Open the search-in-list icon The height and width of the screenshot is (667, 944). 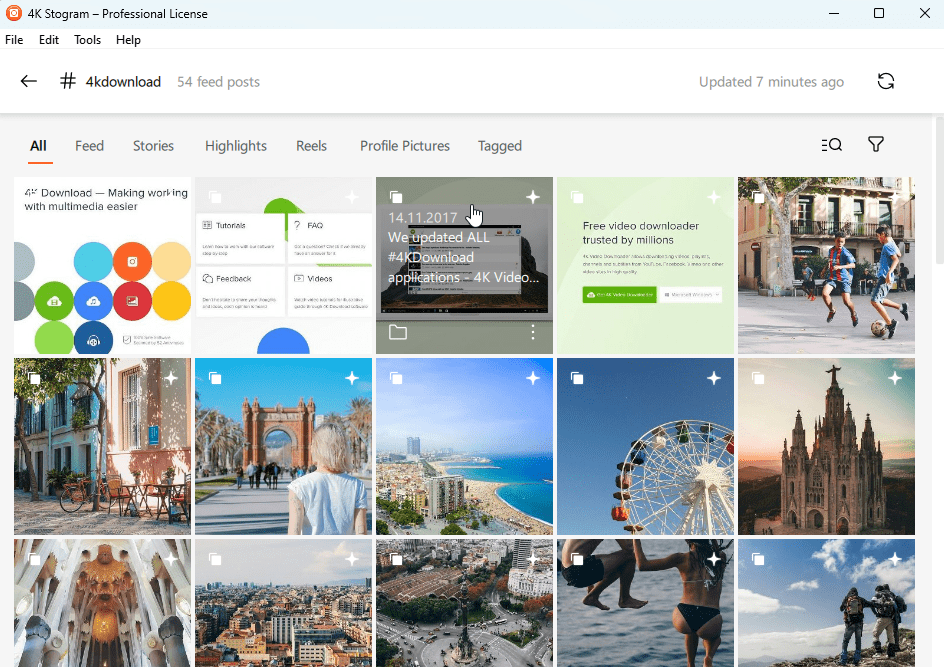[x=831, y=144]
